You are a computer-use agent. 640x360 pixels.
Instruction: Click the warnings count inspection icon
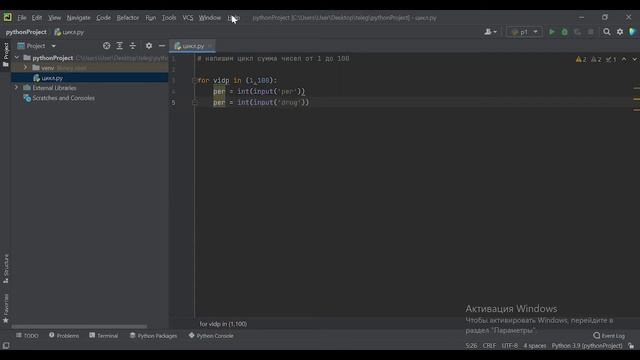click(x=581, y=60)
